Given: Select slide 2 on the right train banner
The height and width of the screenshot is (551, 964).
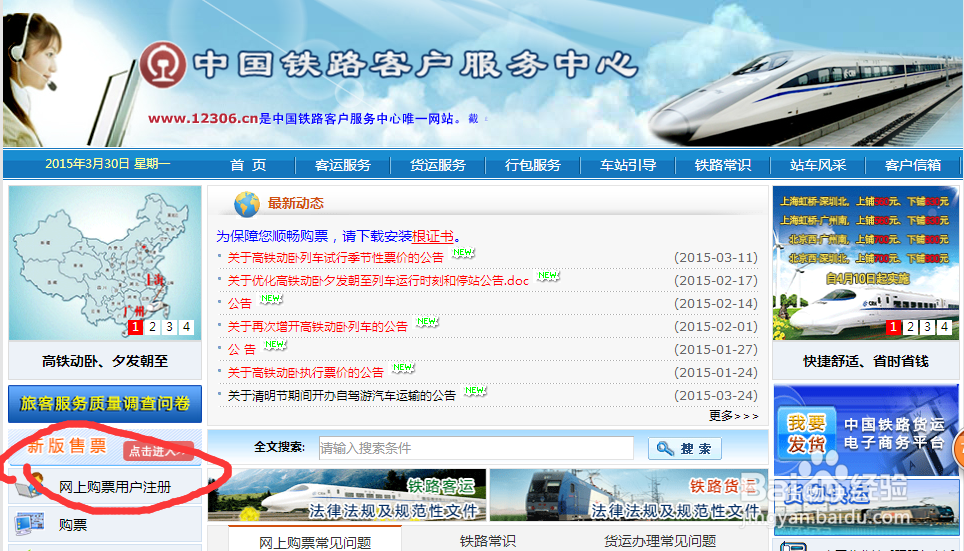Looking at the screenshot, I should click(x=911, y=327).
